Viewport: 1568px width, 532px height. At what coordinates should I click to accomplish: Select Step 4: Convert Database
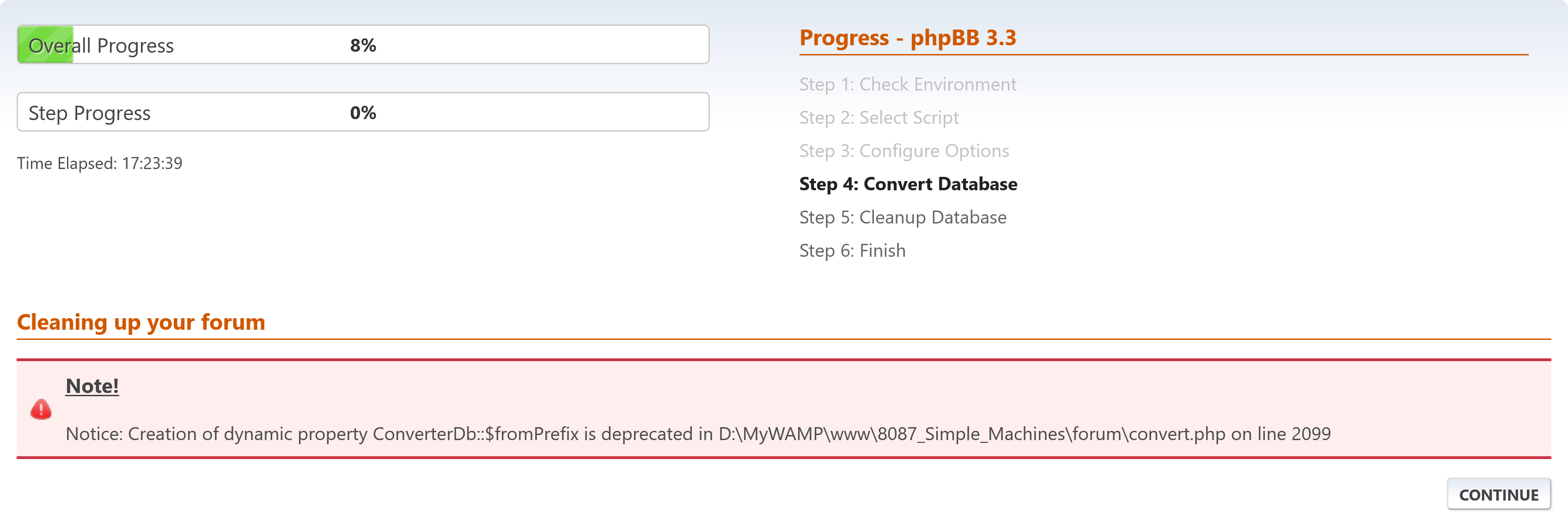coord(908,184)
